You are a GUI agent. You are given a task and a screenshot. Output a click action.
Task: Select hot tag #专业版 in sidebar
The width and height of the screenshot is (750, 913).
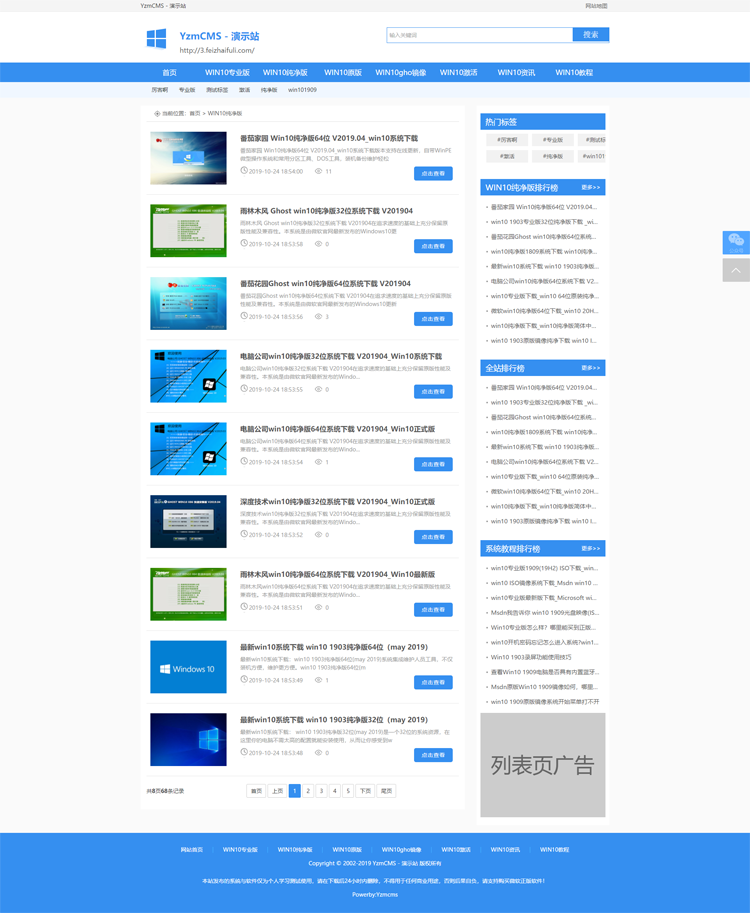point(553,140)
